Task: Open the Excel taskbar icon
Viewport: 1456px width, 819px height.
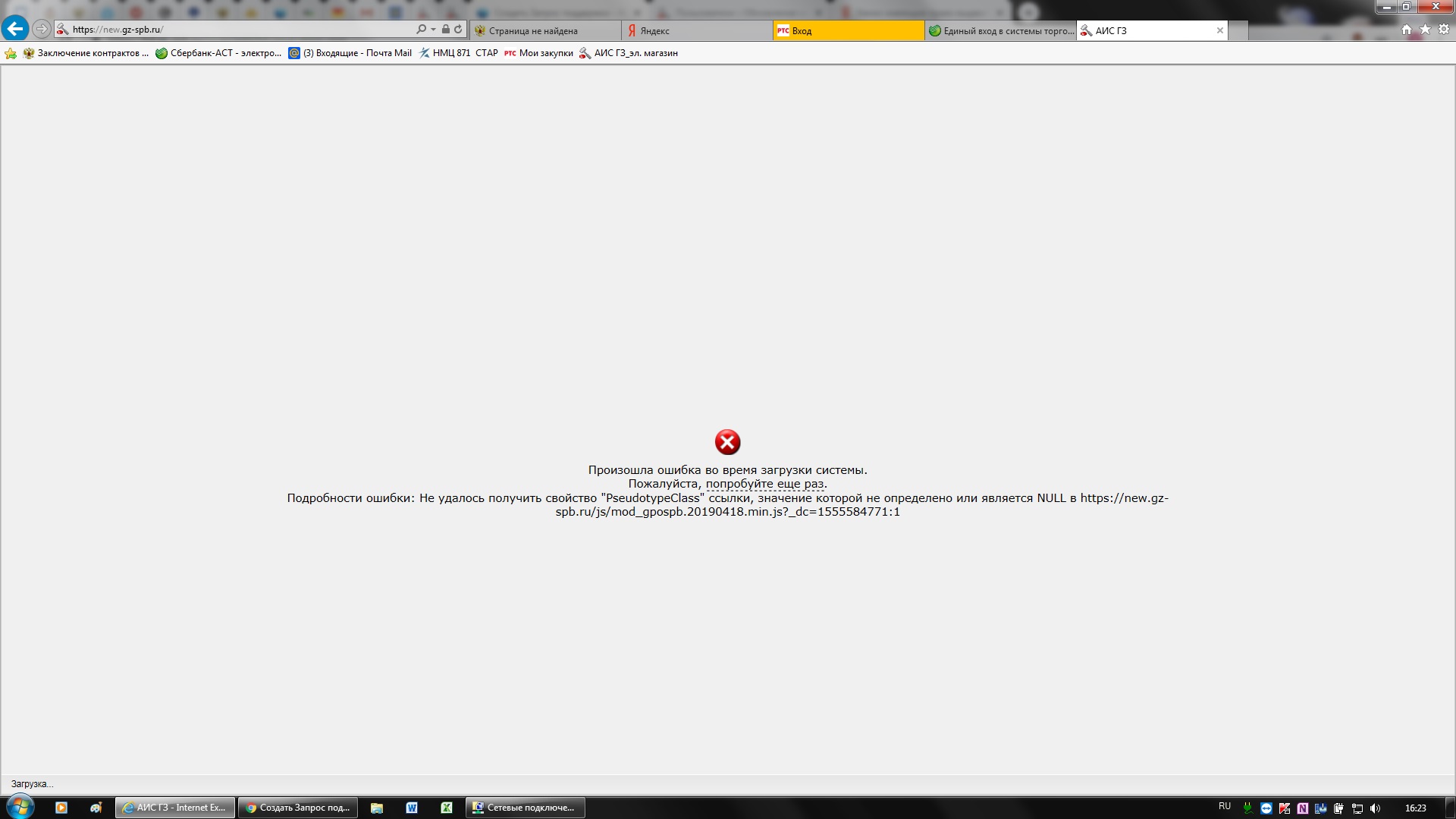Action: pyautogui.click(x=447, y=808)
